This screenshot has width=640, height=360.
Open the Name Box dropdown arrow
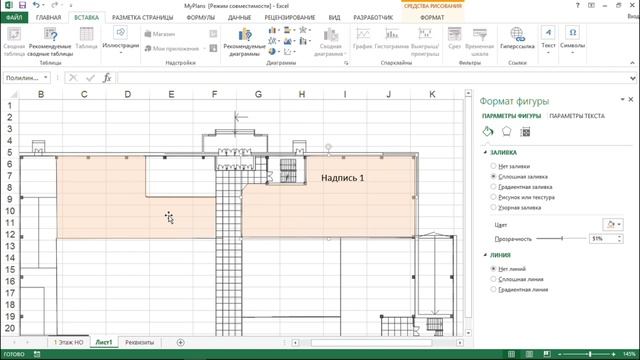pos(46,78)
